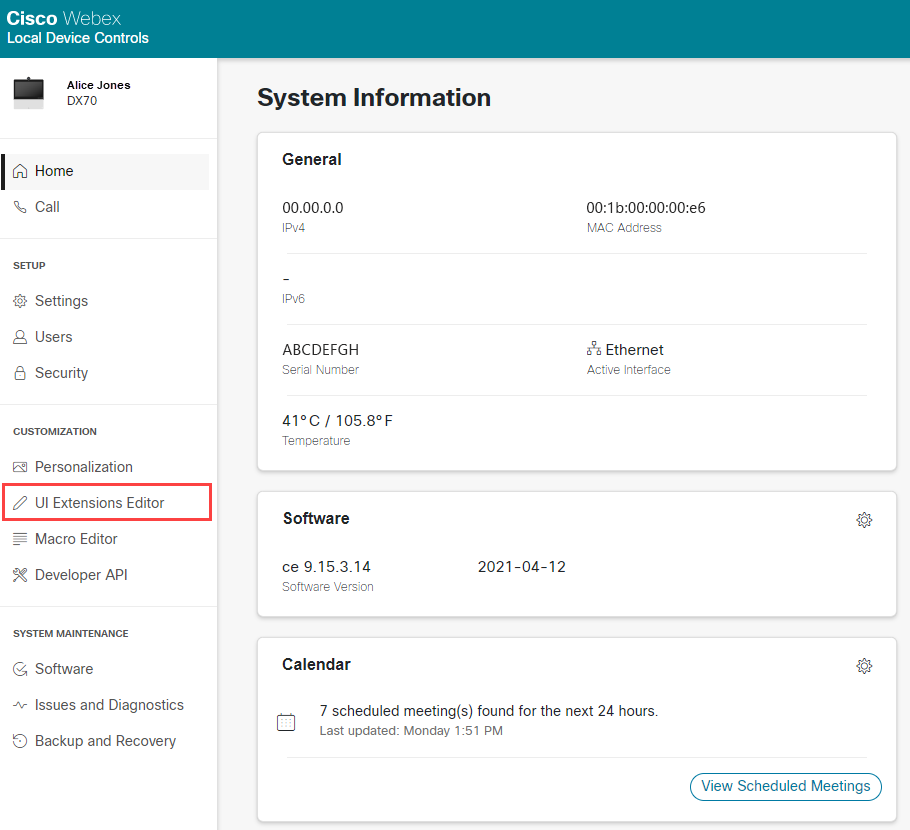Navigate to Software under System Maintenance
The width and height of the screenshot is (910, 830).
(64, 669)
